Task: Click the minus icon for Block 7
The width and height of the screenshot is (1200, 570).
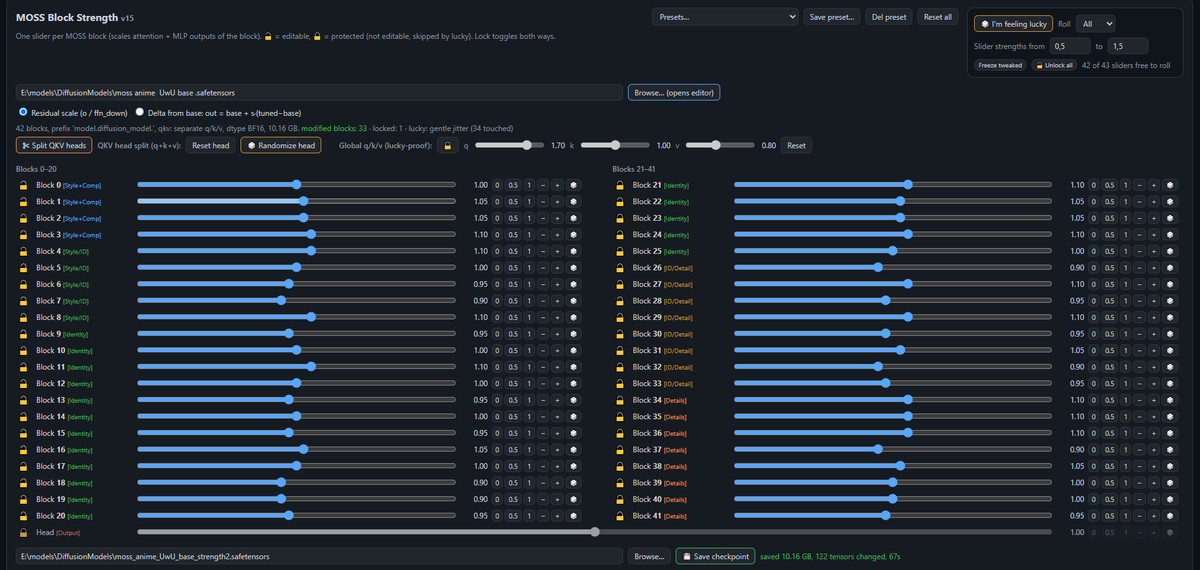Action: click(541, 301)
